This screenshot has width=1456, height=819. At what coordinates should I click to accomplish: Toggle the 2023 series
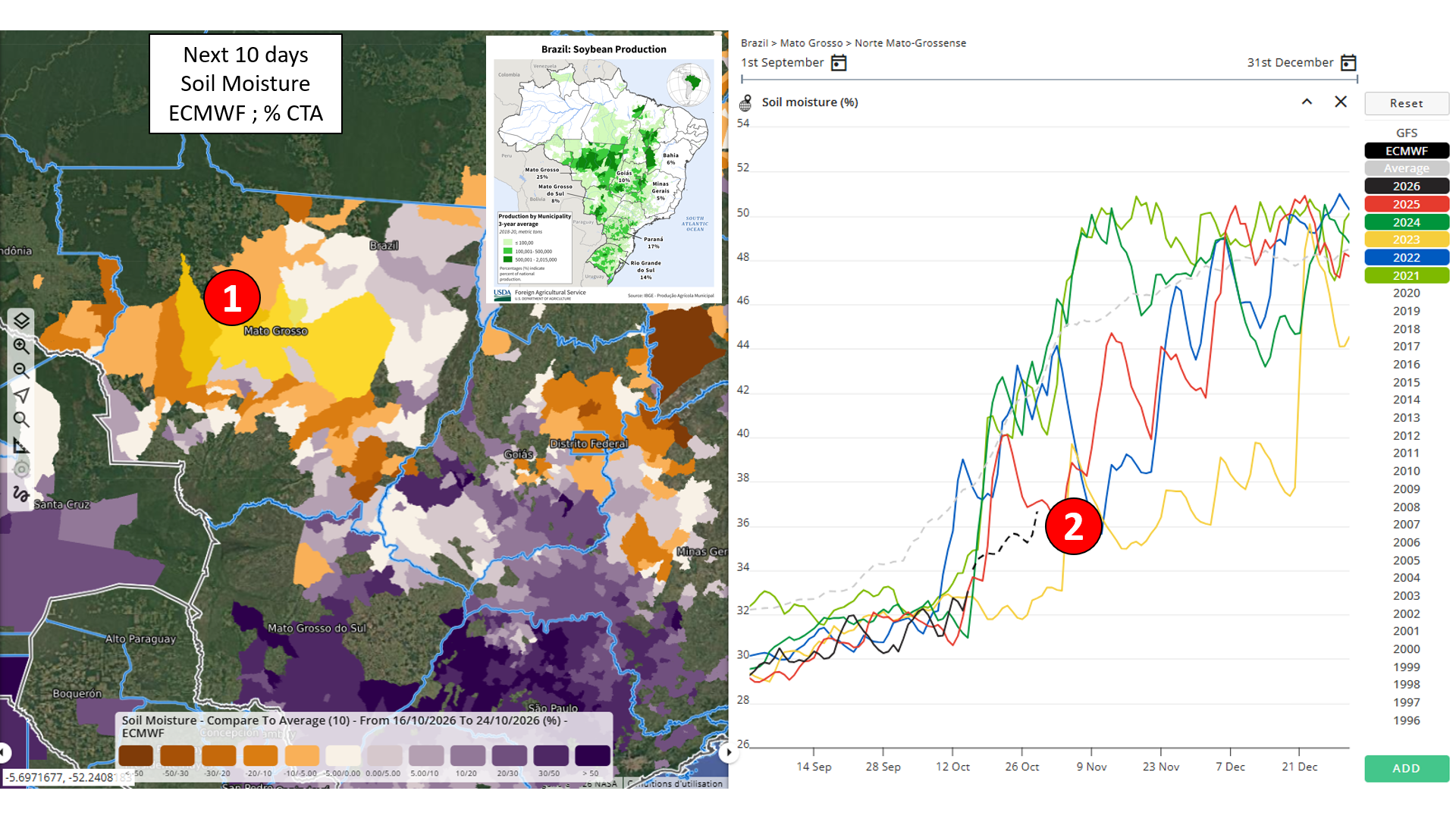coord(1407,240)
